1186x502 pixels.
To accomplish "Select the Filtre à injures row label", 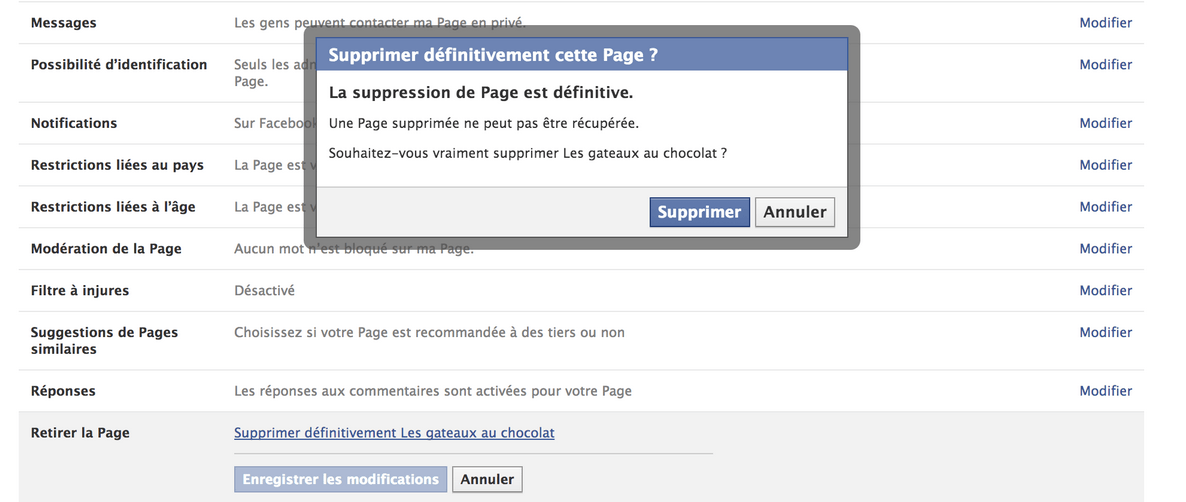I will pyautogui.click(x=80, y=291).
